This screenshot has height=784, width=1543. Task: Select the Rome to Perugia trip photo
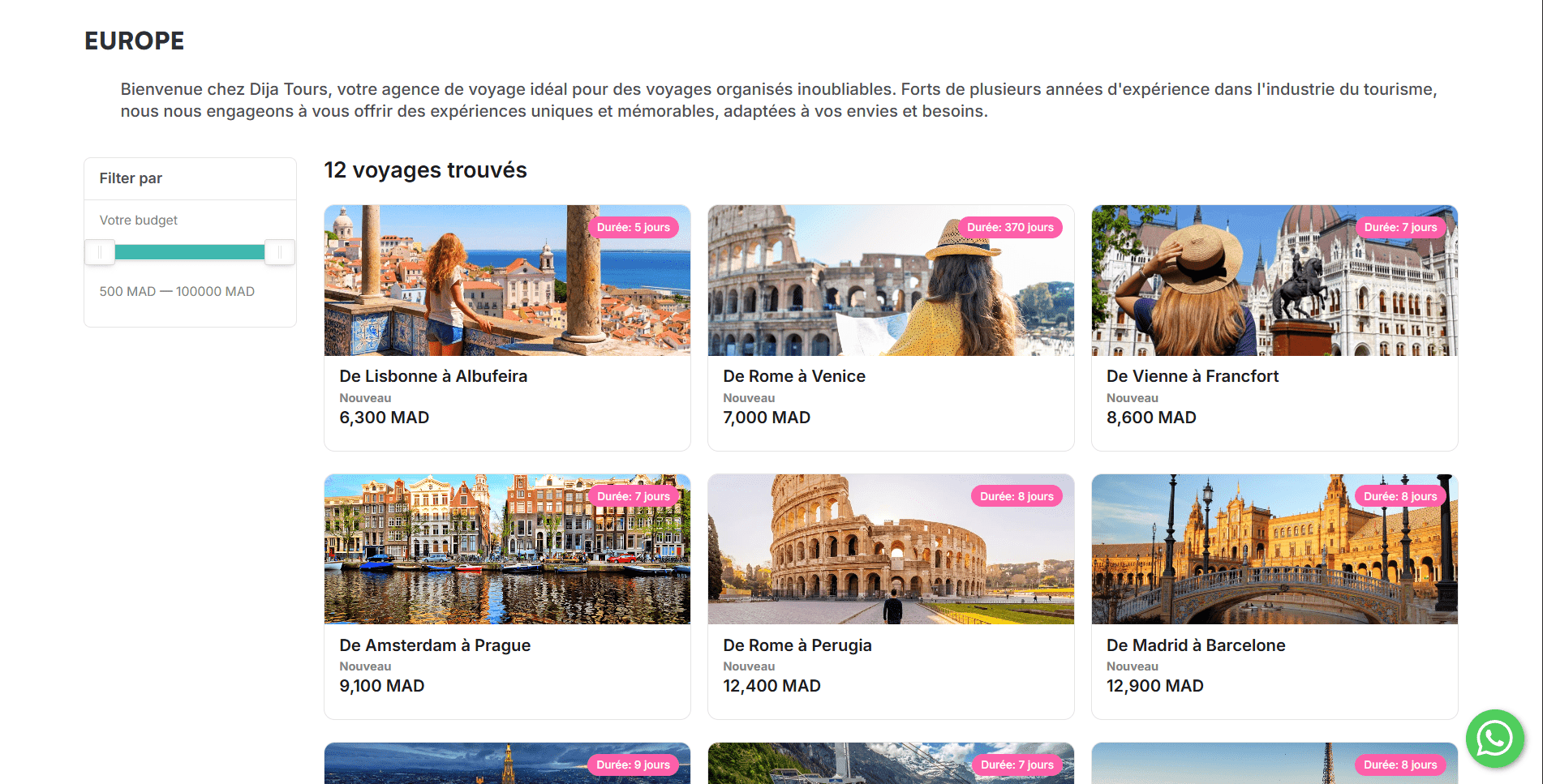890,549
